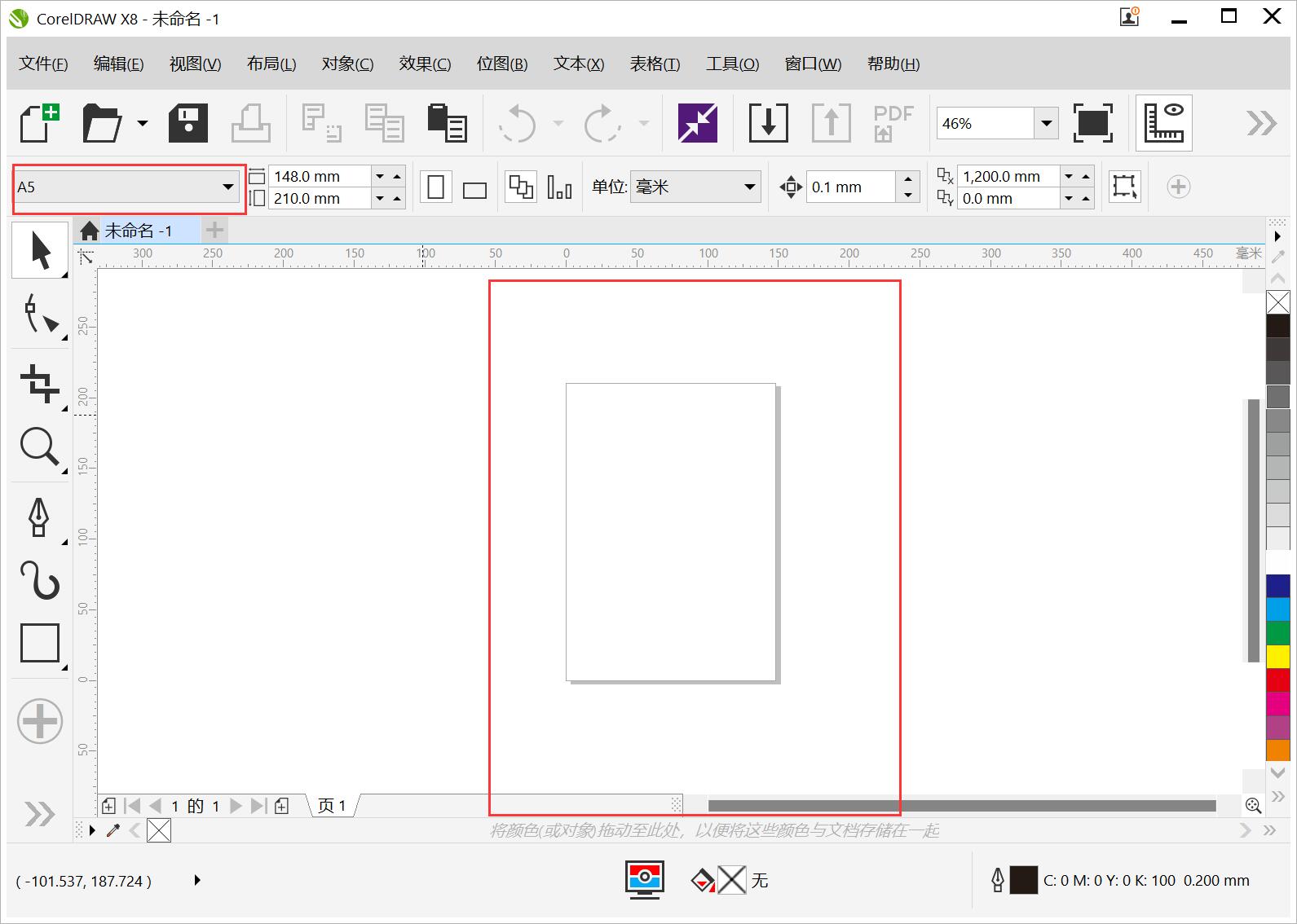The image size is (1297, 924).
Task: Select the Artistic media curve tool
Action: click(x=40, y=581)
